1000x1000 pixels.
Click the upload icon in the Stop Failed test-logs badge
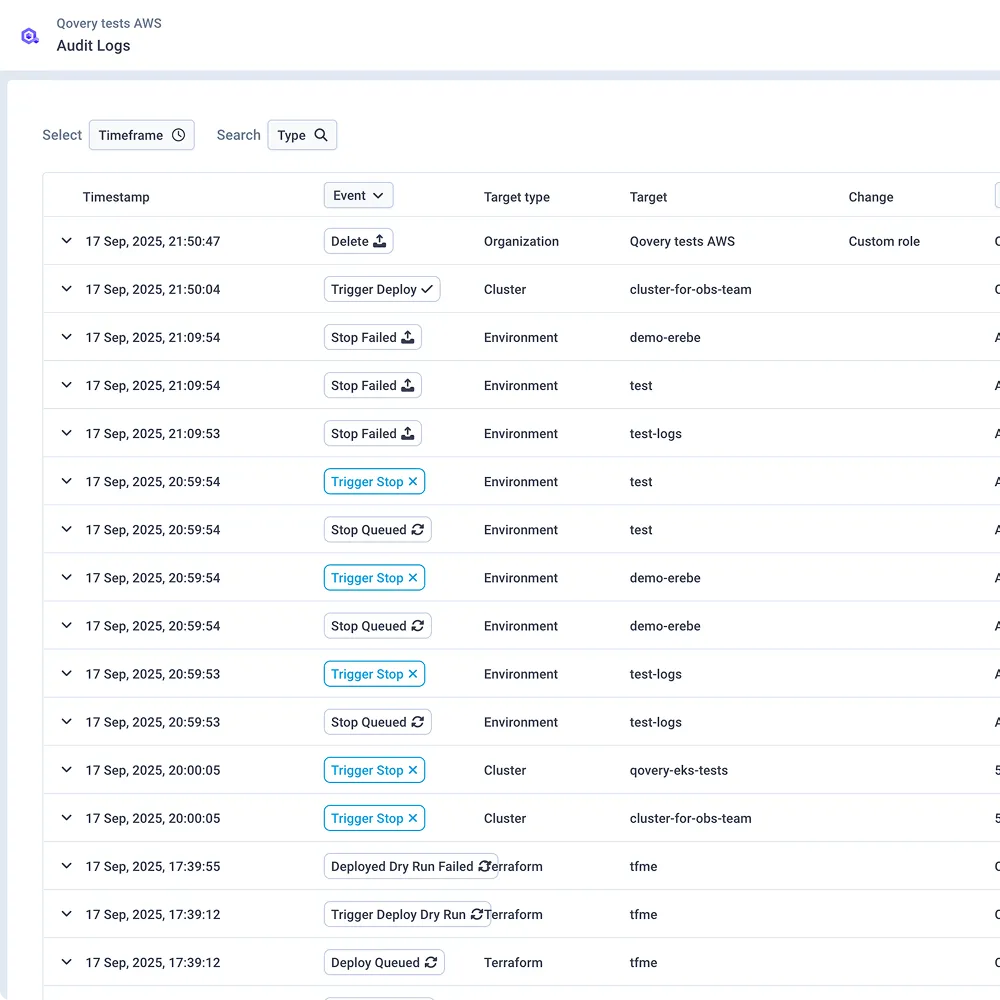(408, 433)
